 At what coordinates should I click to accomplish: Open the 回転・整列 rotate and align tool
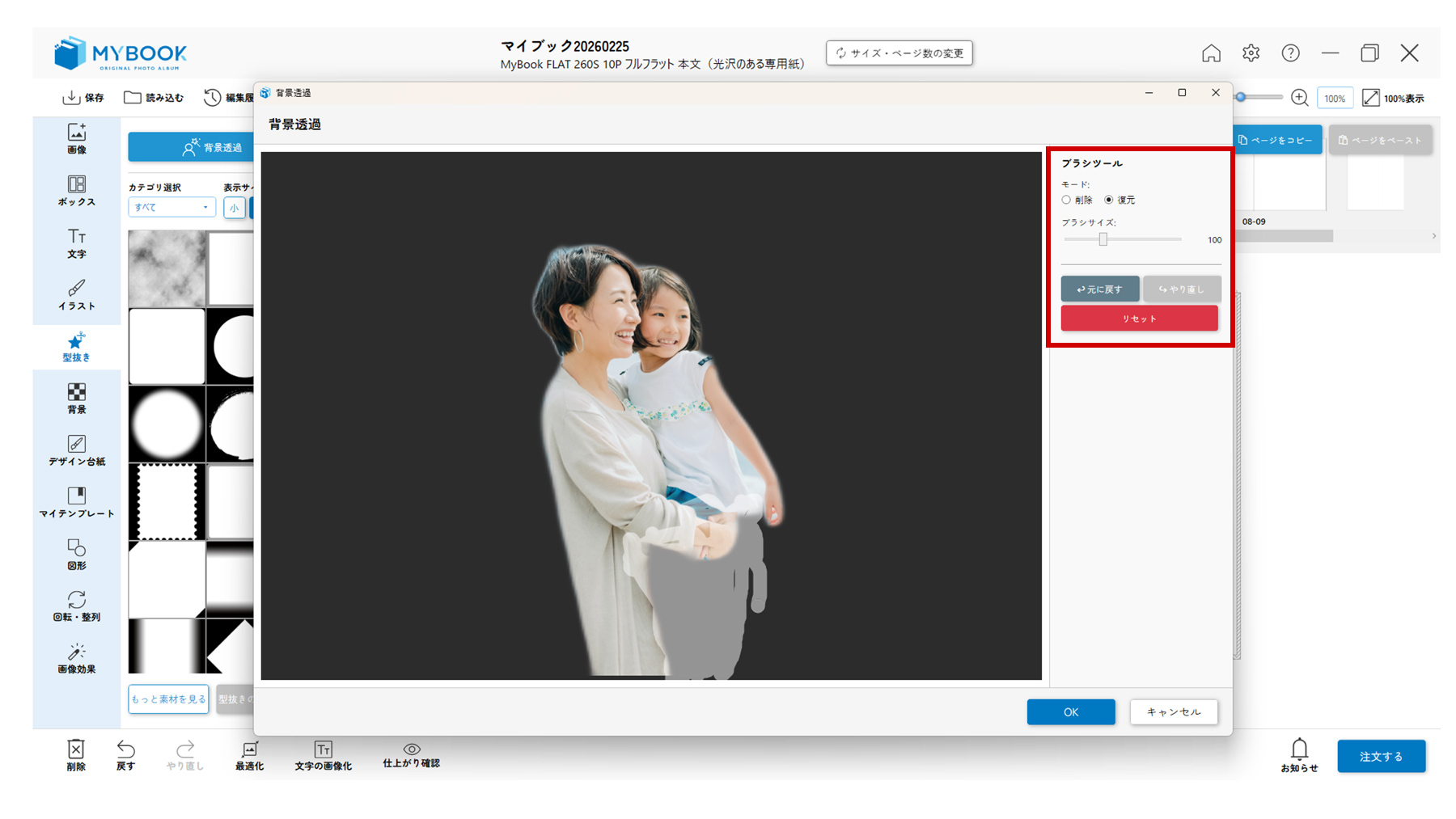[77, 606]
